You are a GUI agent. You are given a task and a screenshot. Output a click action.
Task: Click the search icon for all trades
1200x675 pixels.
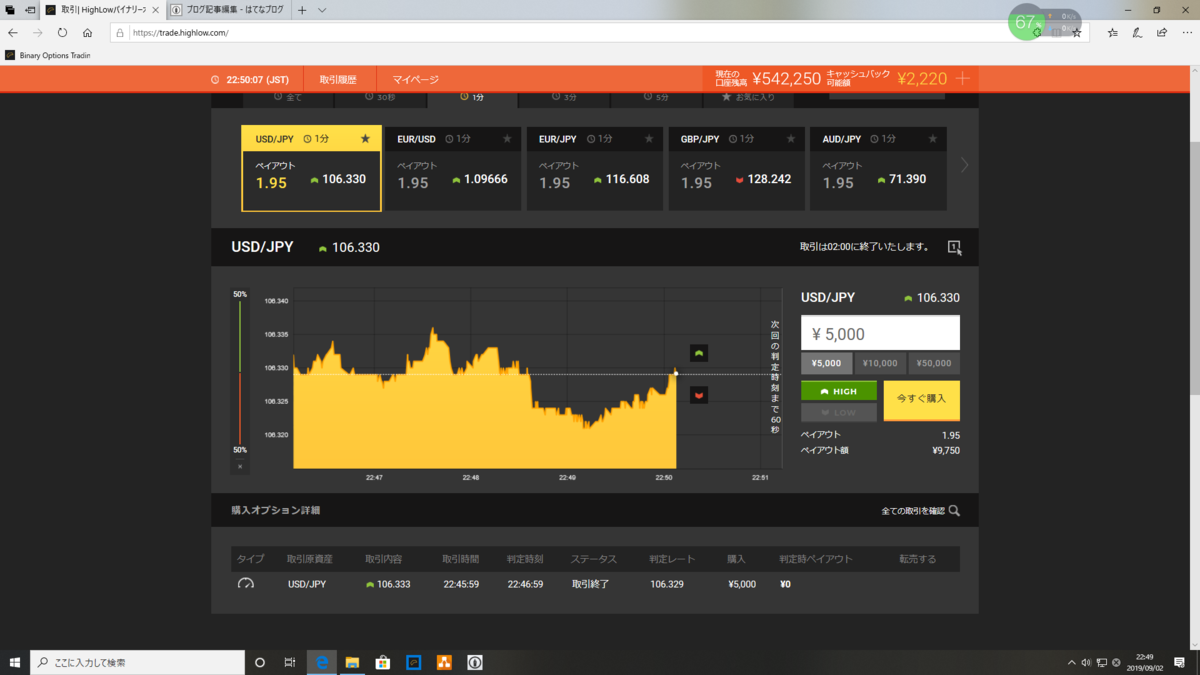click(x=954, y=511)
